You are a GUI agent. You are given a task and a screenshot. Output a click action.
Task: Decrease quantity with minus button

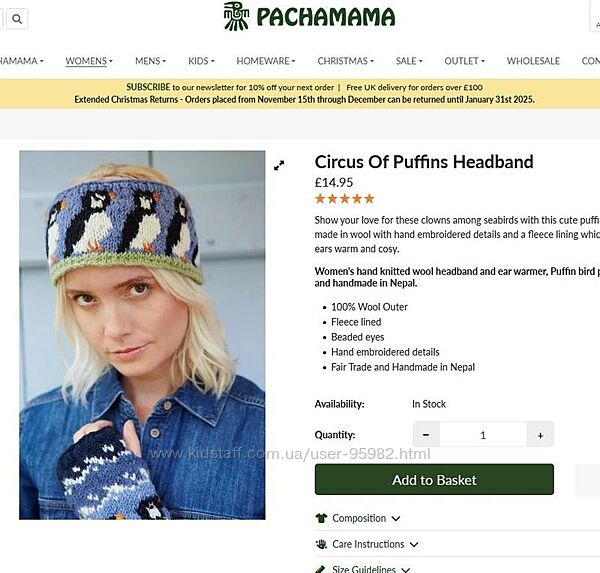pyautogui.click(x=426, y=435)
